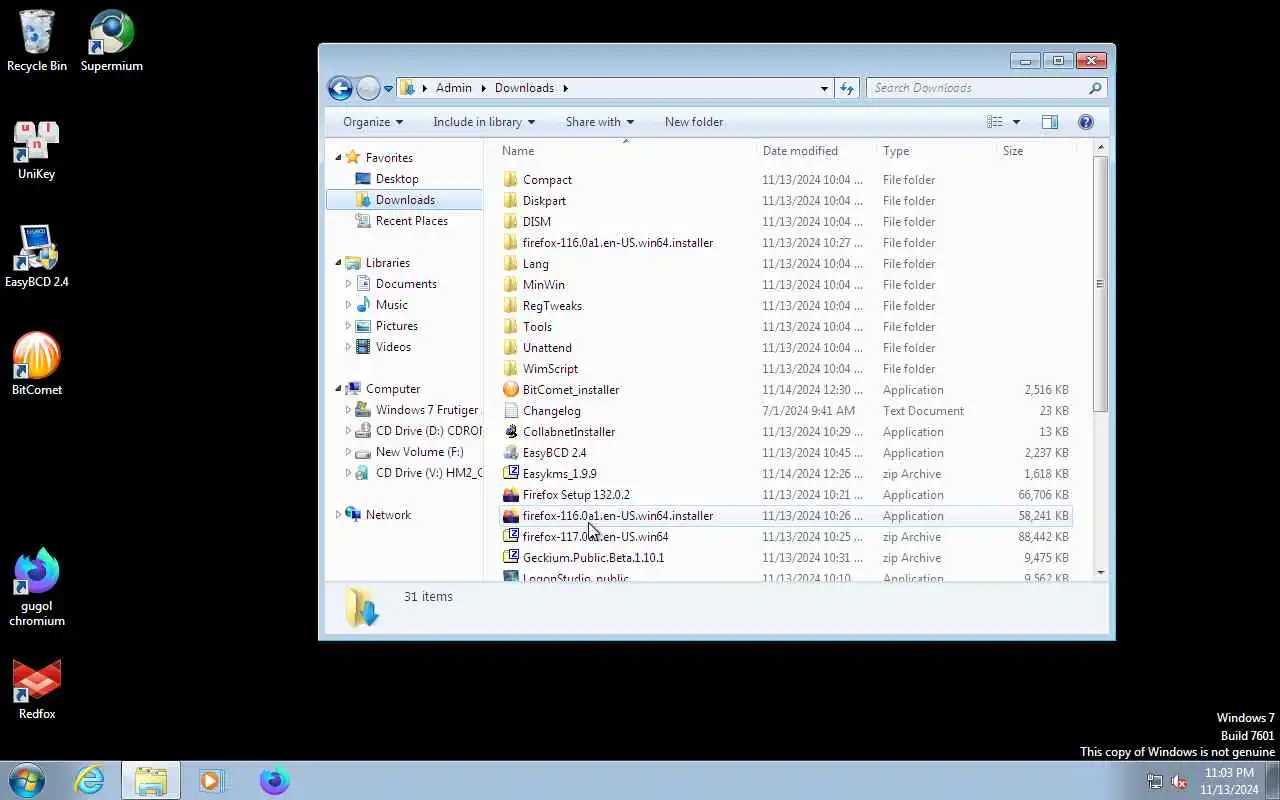Select the DISM folder

pyautogui.click(x=536, y=222)
